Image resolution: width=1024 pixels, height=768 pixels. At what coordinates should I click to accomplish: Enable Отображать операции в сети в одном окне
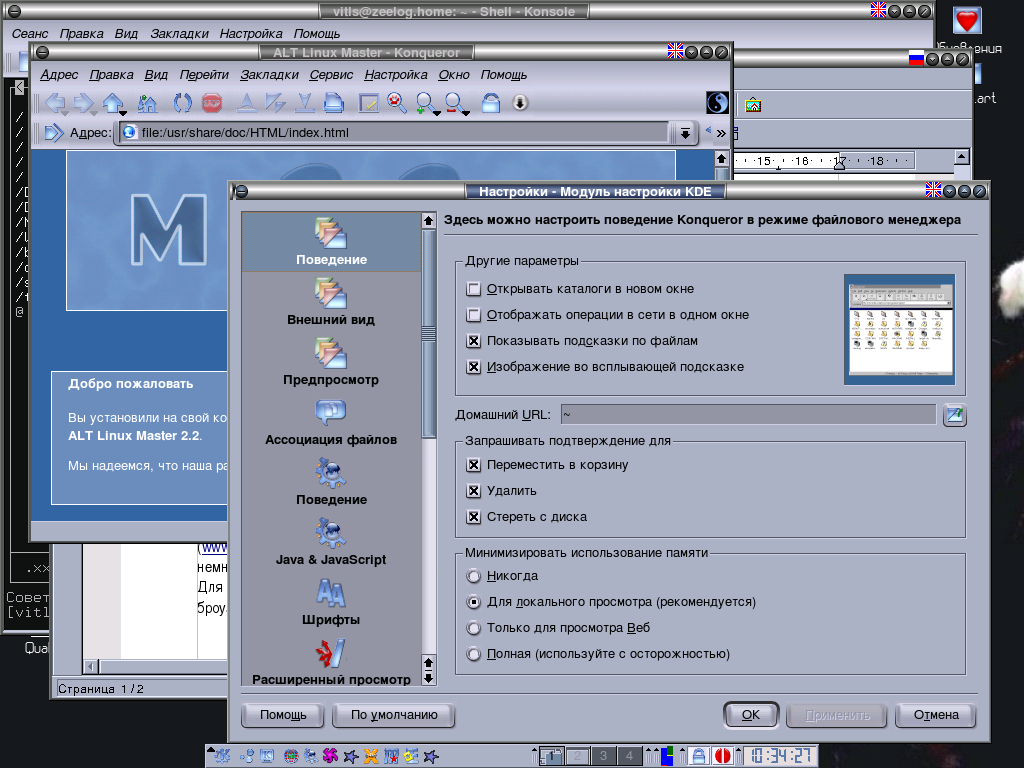point(473,315)
